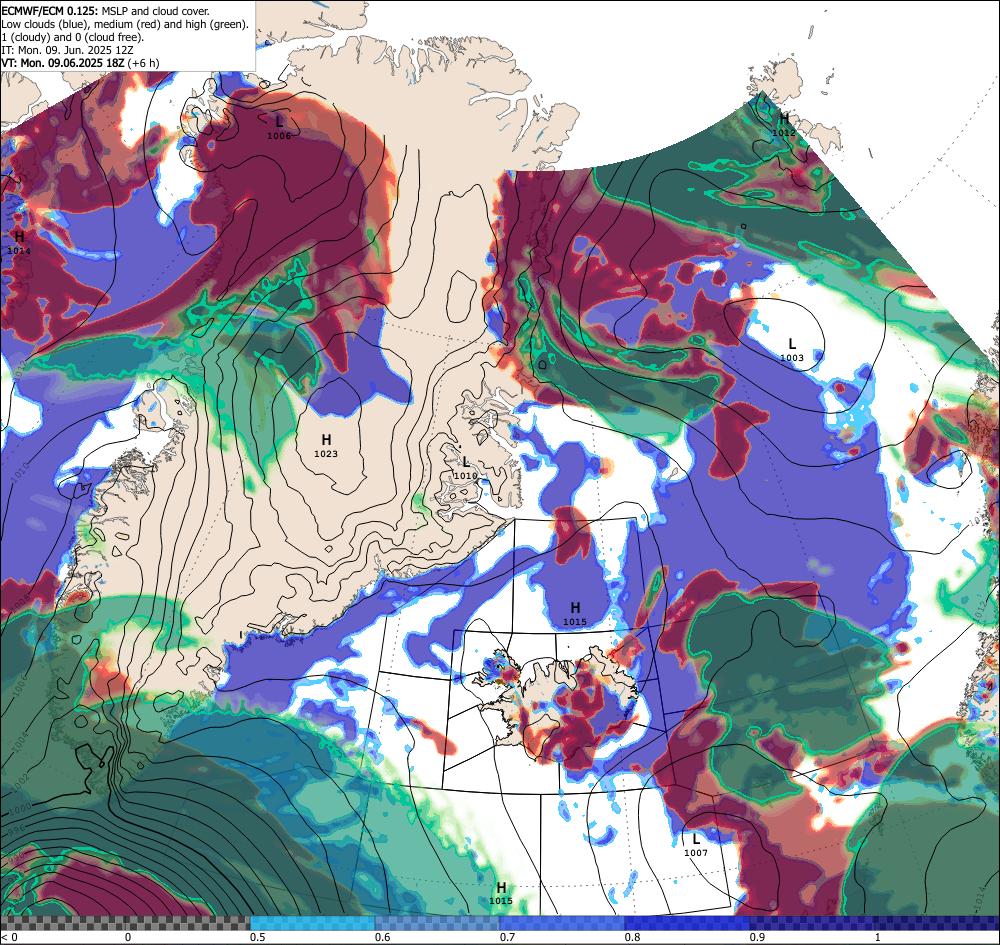Click the '0.7' colour bar label
1000x945 pixels.
point(508,937)
